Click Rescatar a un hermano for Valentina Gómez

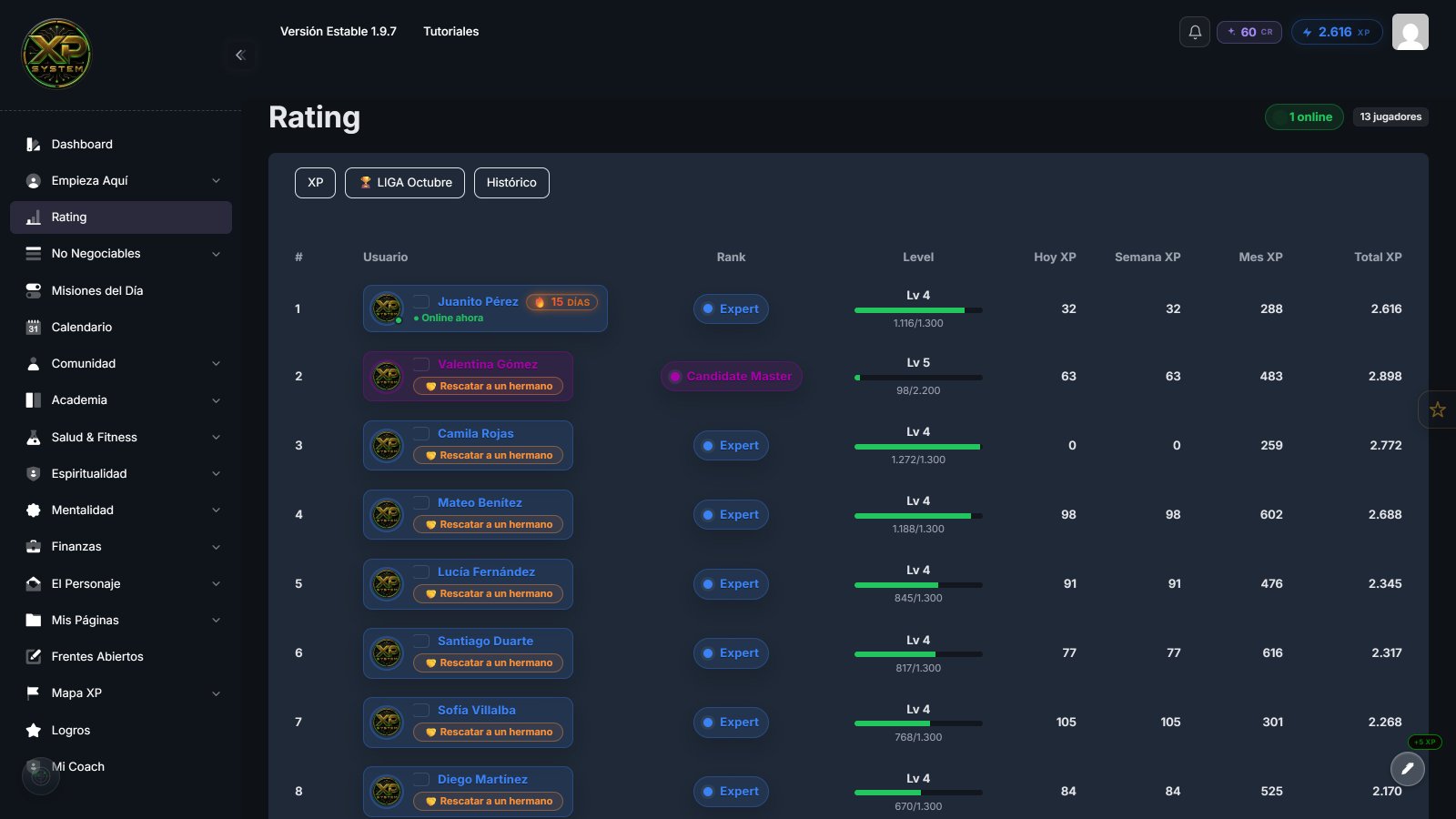(489, 386)
